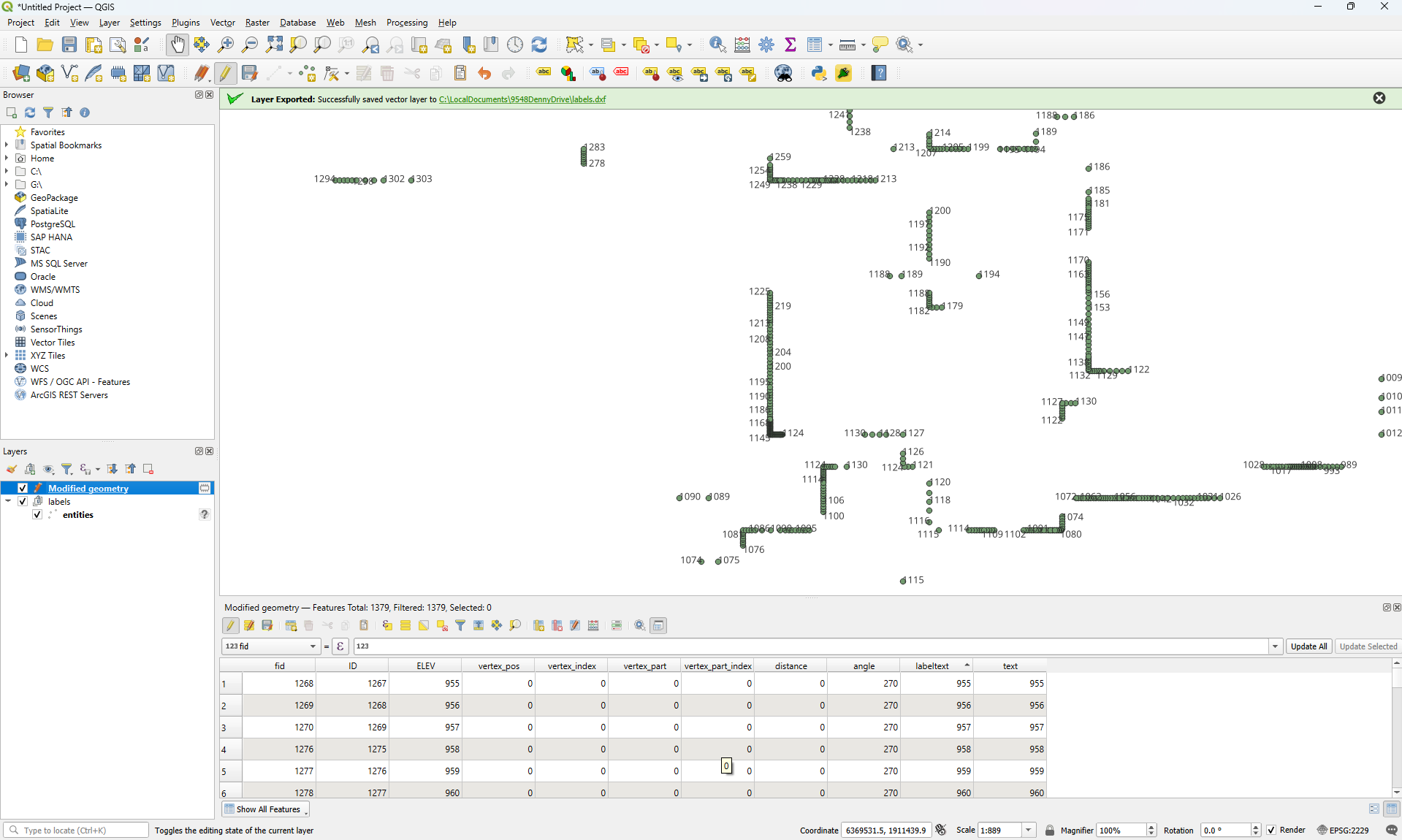
Task: Click the Save Project floppy icon
Action: coord(69,45)
